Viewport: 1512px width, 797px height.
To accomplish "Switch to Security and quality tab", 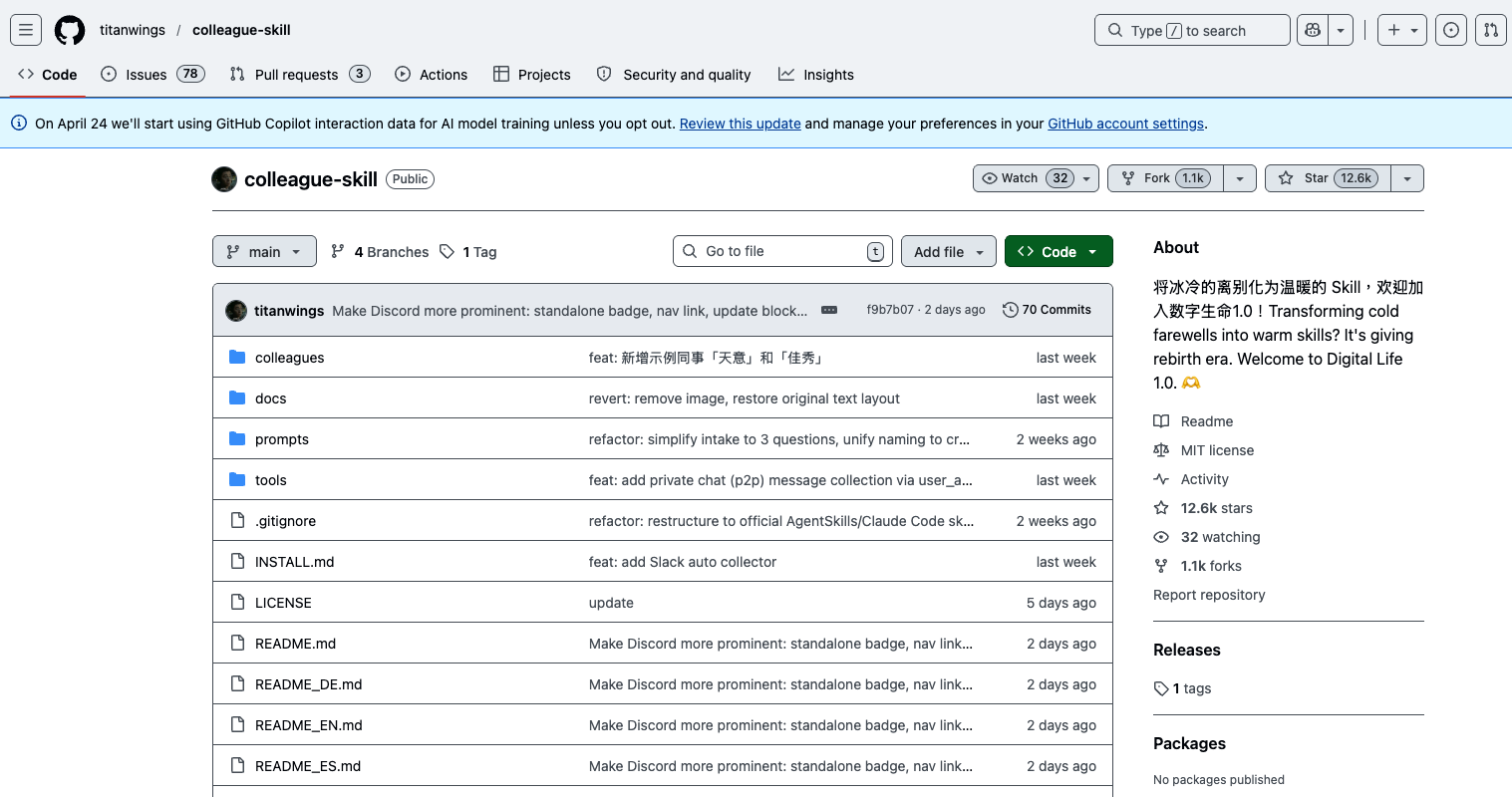I will point(673,75).
